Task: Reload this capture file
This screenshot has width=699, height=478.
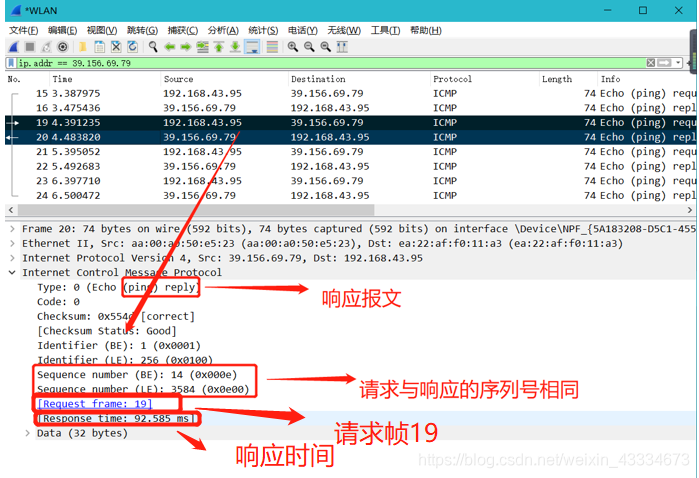Action: pos(132,47)
